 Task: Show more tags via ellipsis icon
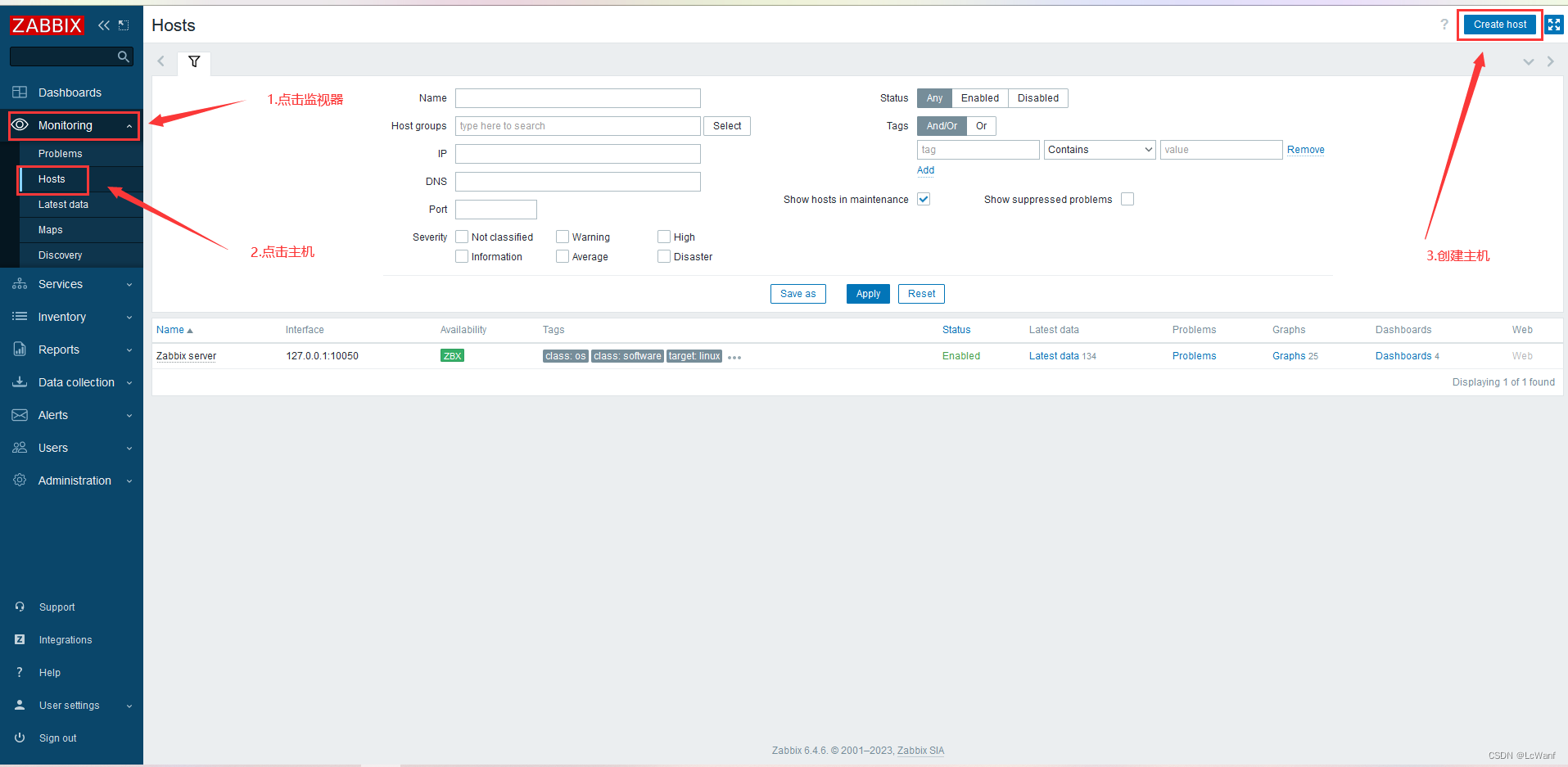click(734, 357)
